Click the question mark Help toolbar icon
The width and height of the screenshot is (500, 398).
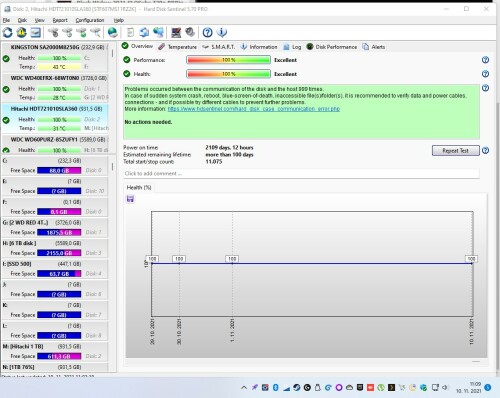click(208, 32)
